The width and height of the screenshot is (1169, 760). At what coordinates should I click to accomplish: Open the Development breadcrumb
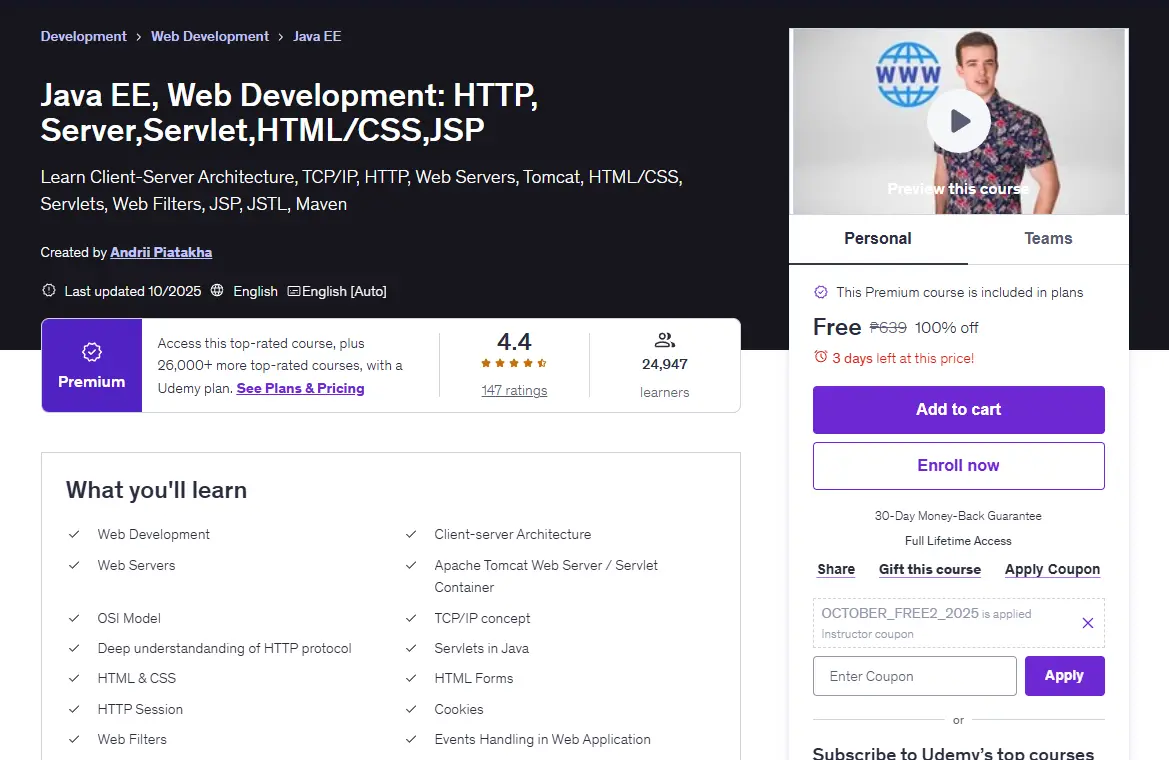pyautogui.click(x=84, y=37)
